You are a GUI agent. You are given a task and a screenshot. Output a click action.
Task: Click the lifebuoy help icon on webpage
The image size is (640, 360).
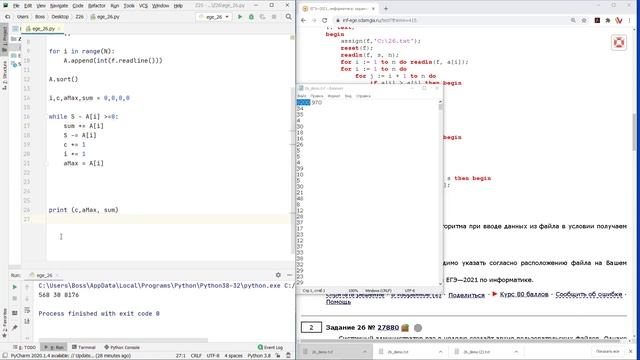pyautogui.click(x=619, y=42)
